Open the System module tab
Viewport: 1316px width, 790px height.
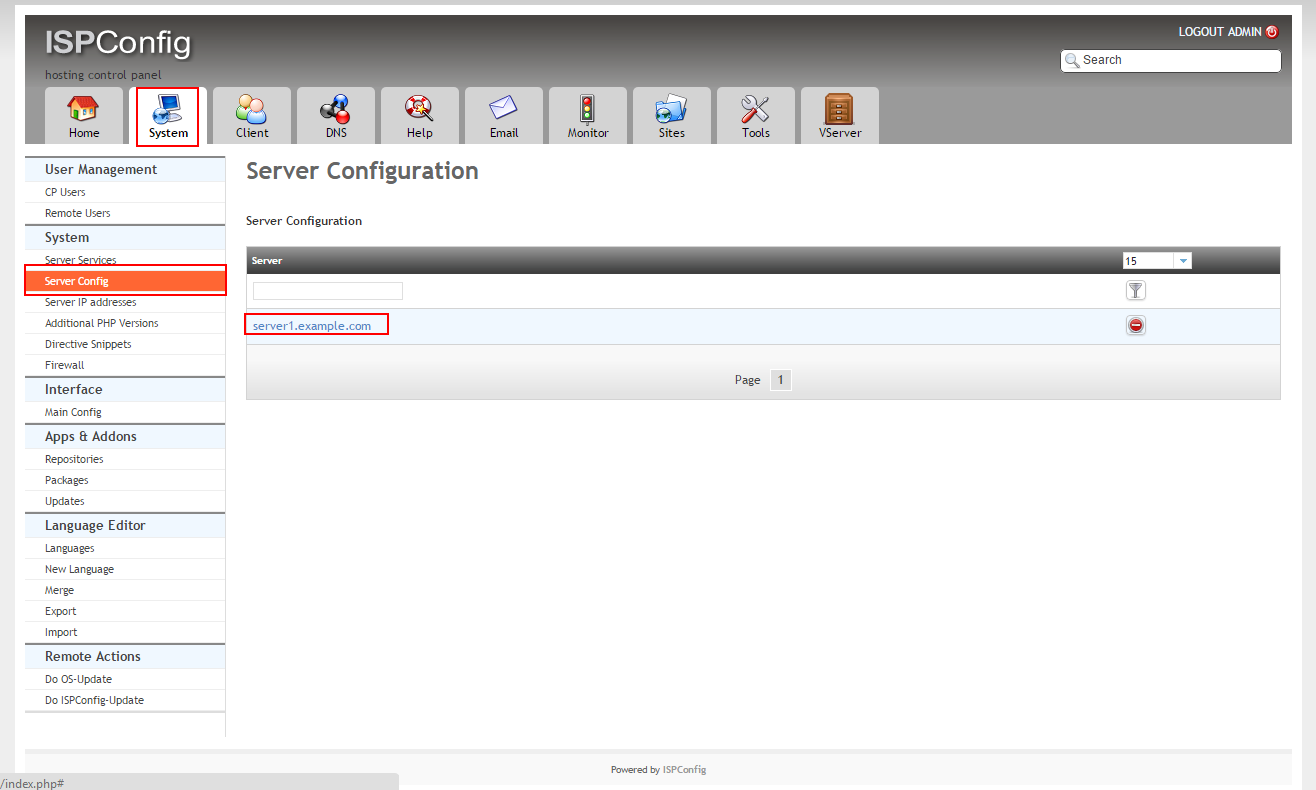(168, 116)
